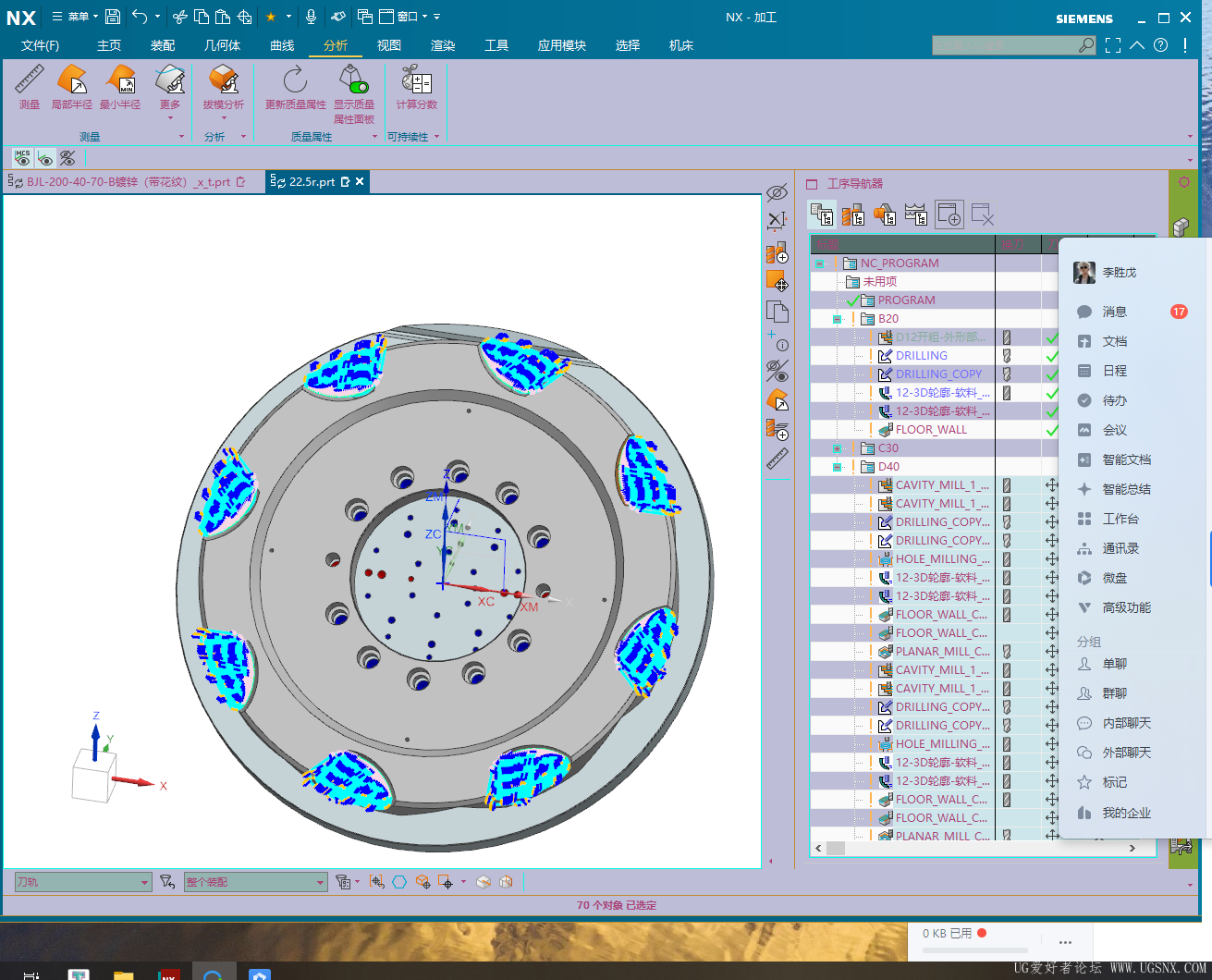
Task: Switch to Program Order view in navigator
Action: point(822,215)
